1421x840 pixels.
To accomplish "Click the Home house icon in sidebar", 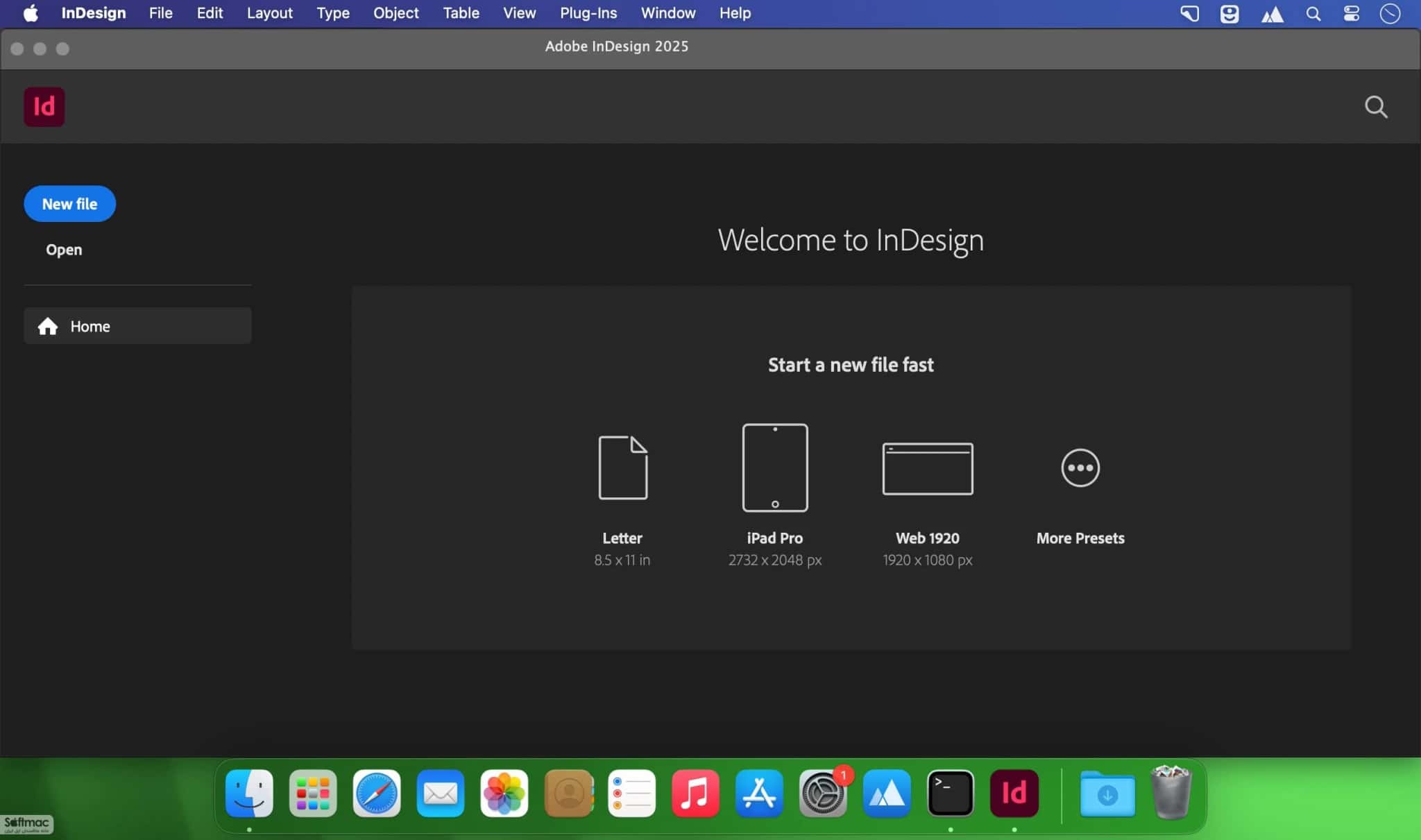I will 48,326.
